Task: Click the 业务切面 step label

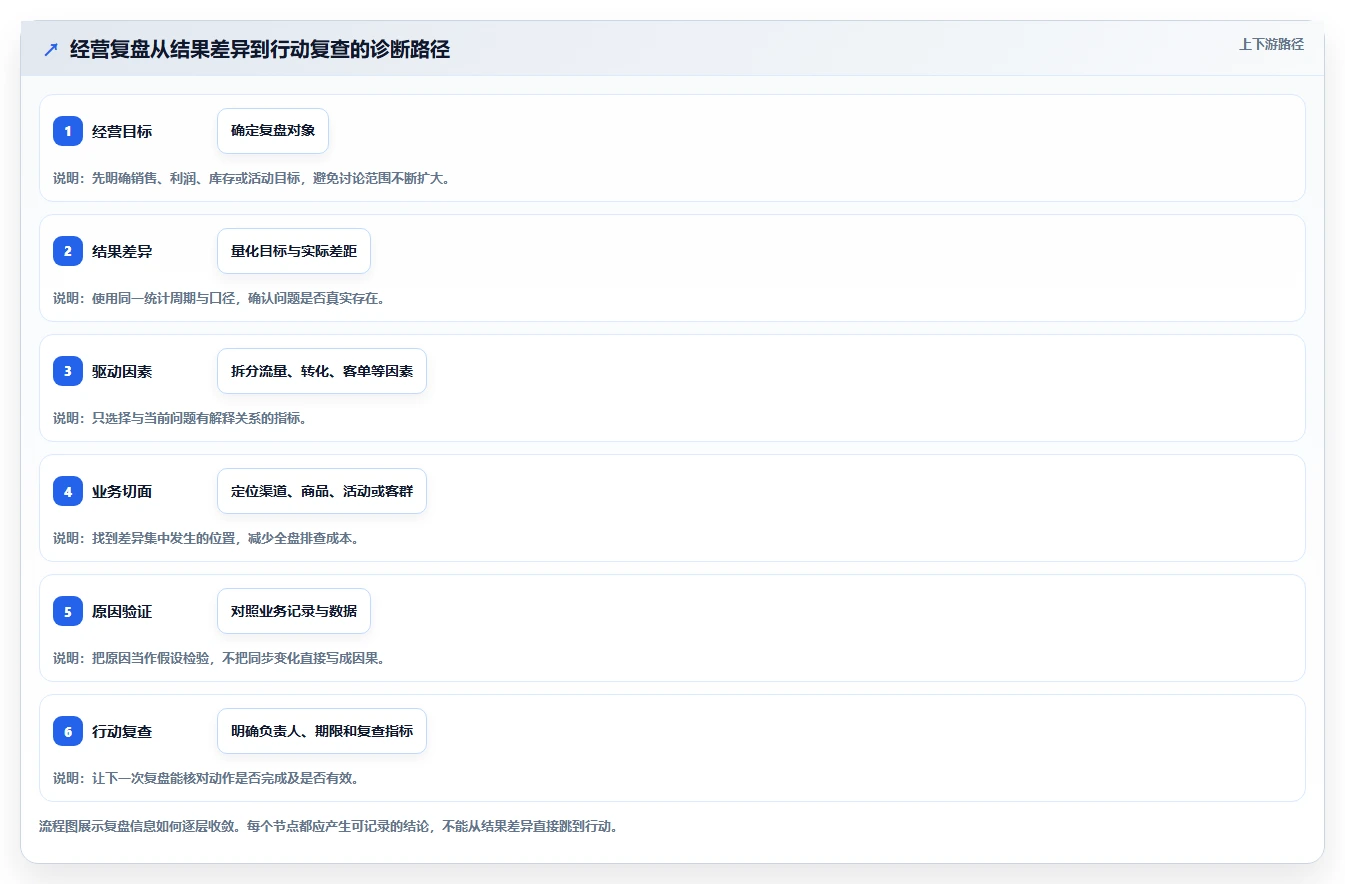Action: [122, 491]
